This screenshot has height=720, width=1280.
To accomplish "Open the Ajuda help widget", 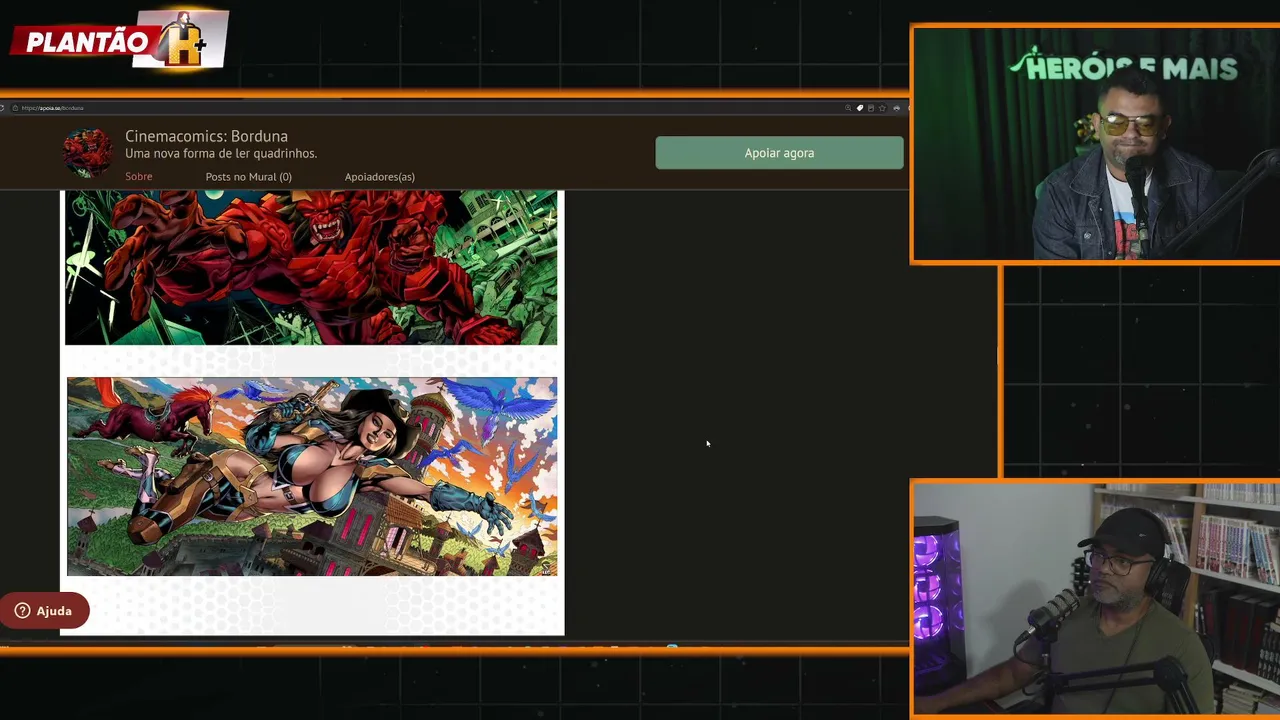I will point(44,611).
